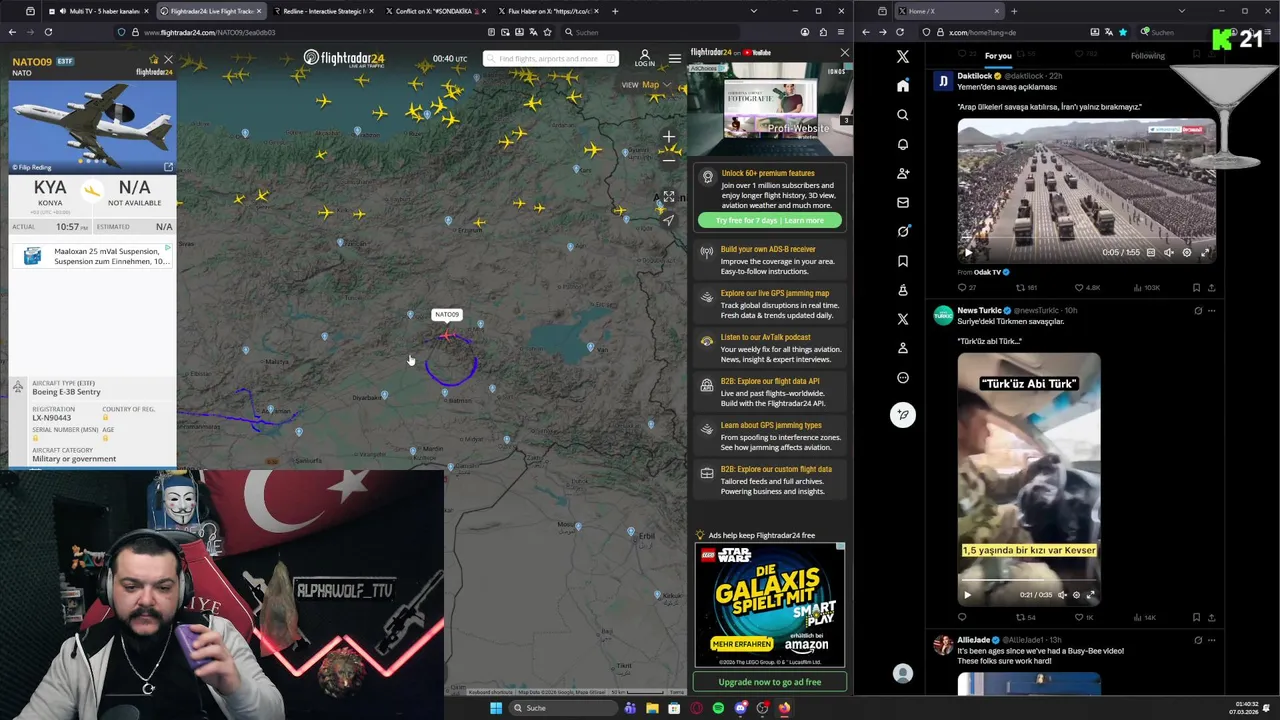Image resolution: width=1280 pixels, height=720 pixels.
Task: Click the Flightradar24 LOG IN icon
Action: coord(645,58)
